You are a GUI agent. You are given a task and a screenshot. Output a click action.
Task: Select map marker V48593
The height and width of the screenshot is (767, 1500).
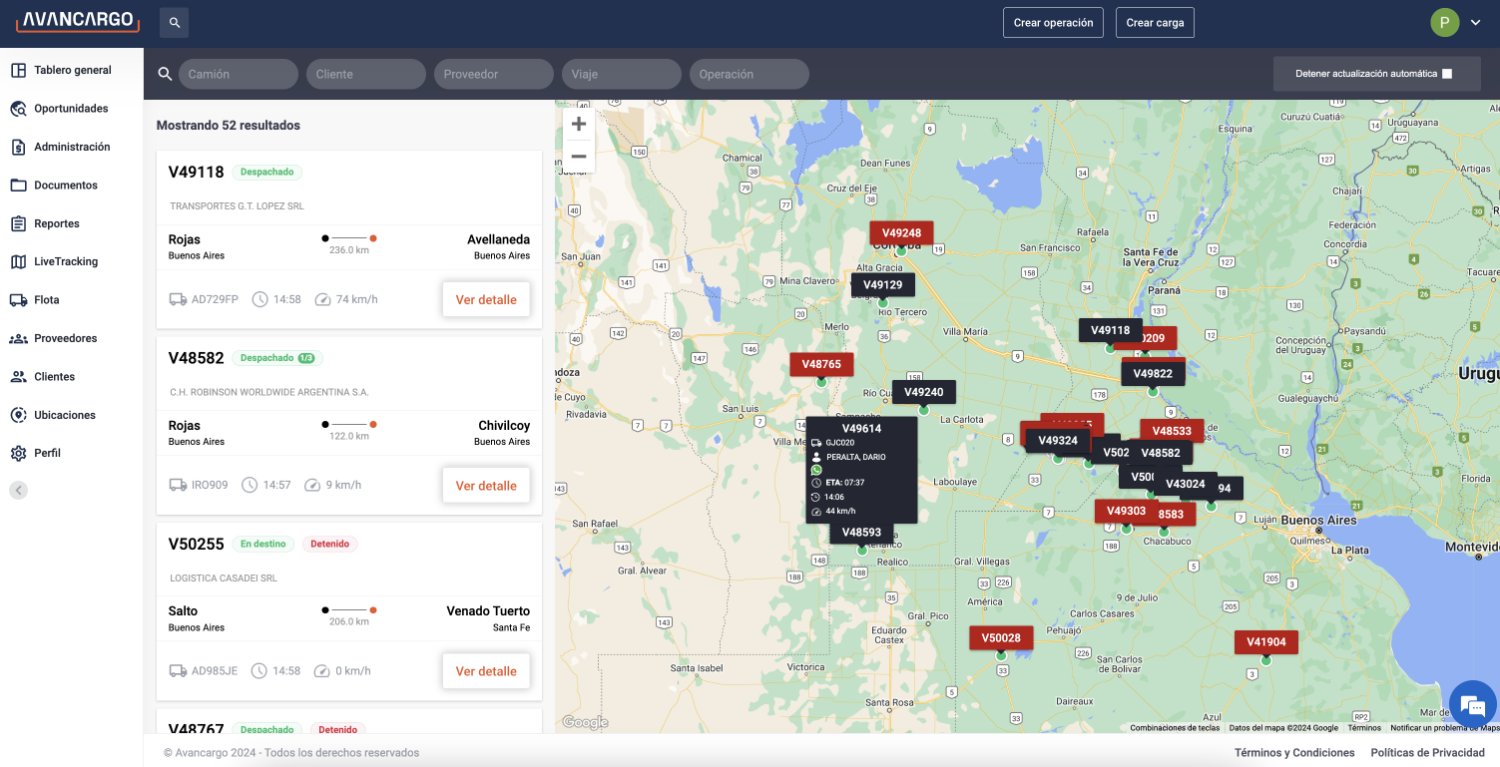point(862,532)
